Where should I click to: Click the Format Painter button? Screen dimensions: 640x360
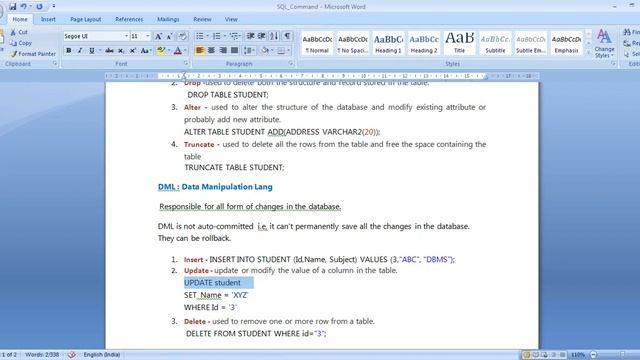(x=33, y=54)
